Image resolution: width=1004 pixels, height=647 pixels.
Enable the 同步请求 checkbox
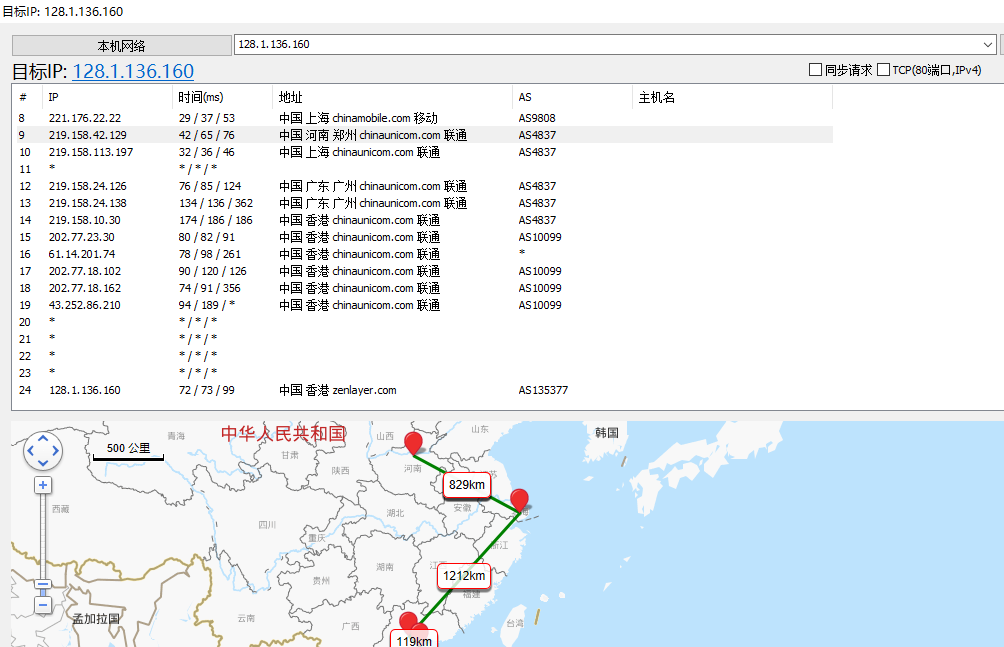[815, 69]
